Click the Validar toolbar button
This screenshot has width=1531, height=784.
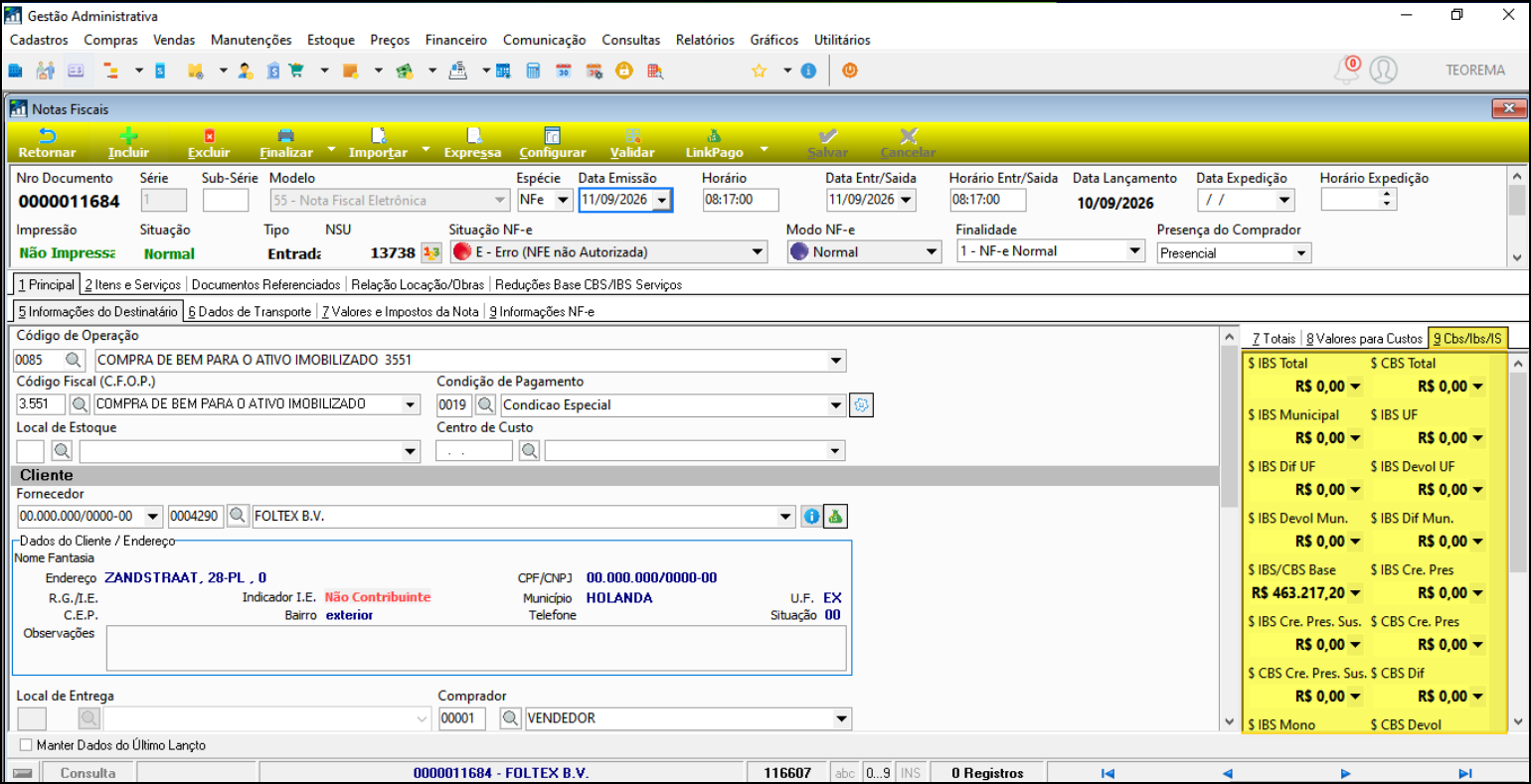(632, 143)
